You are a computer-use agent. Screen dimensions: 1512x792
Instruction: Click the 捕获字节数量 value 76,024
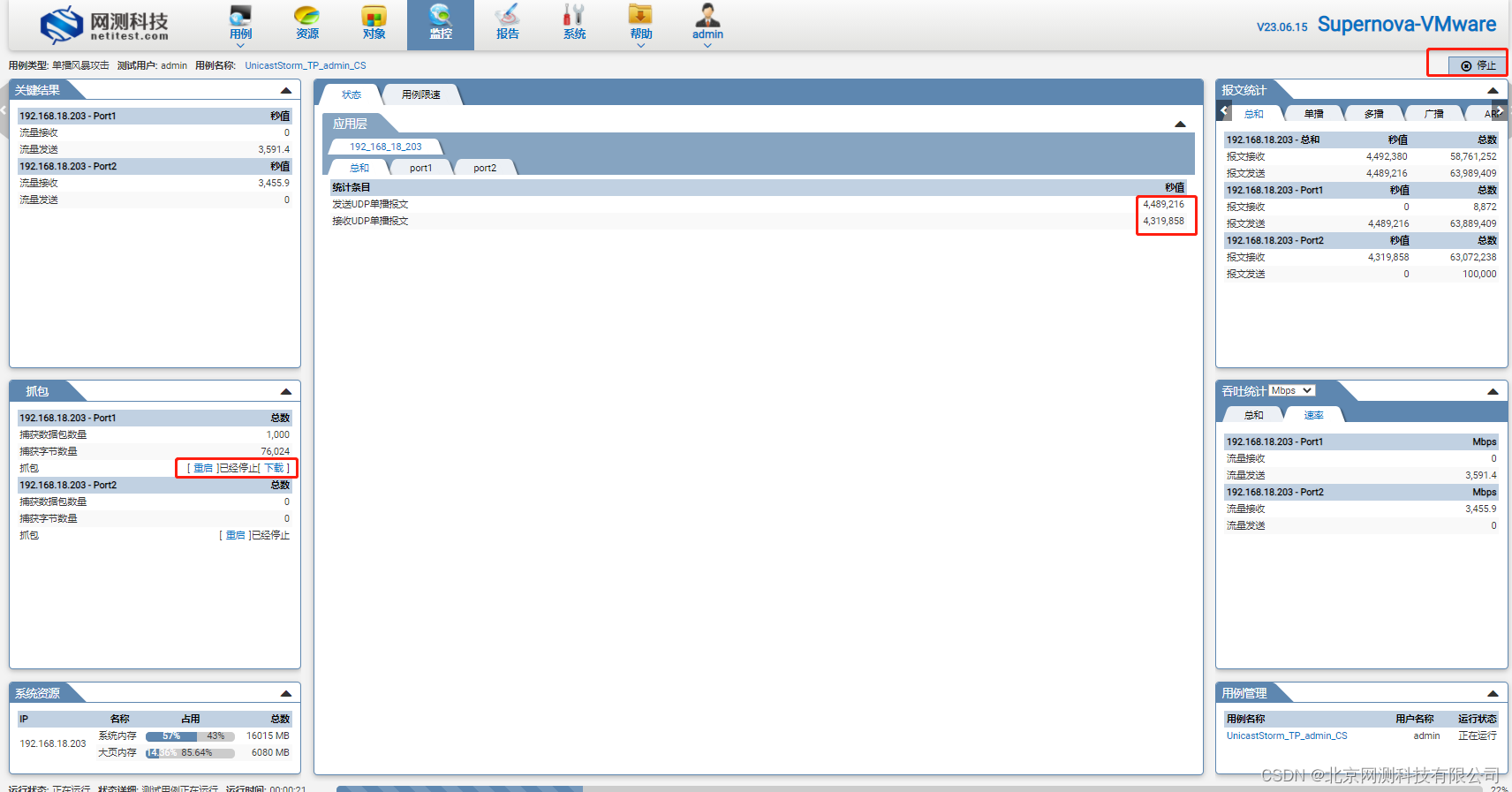(275, 451)
